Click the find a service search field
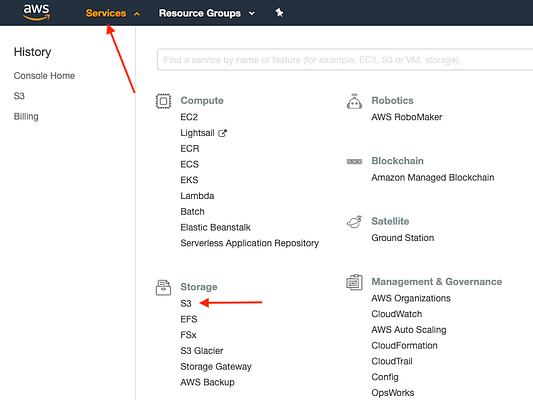 pos(345,60)
